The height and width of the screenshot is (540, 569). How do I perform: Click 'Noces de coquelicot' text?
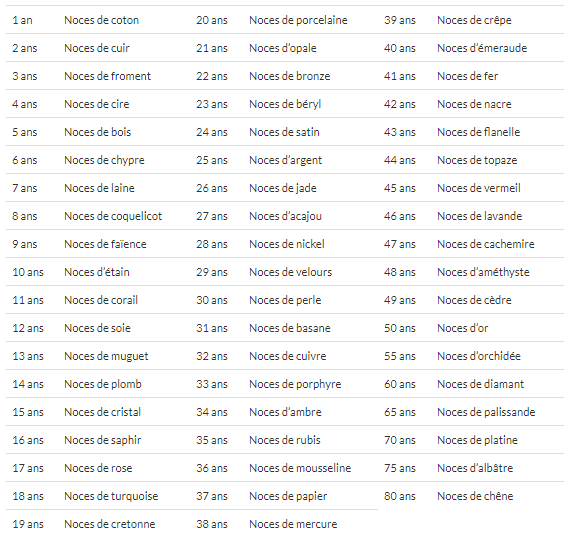click(x=113, y=216)
